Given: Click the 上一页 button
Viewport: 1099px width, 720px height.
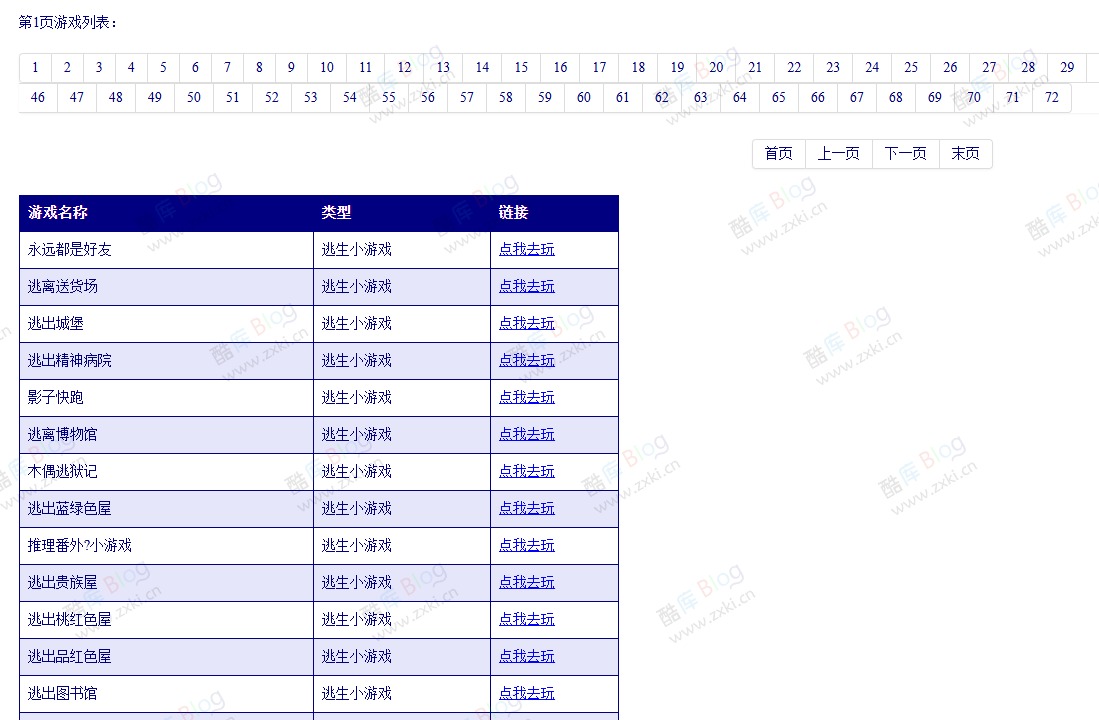Looking at the screenshot, I should 839,153.
